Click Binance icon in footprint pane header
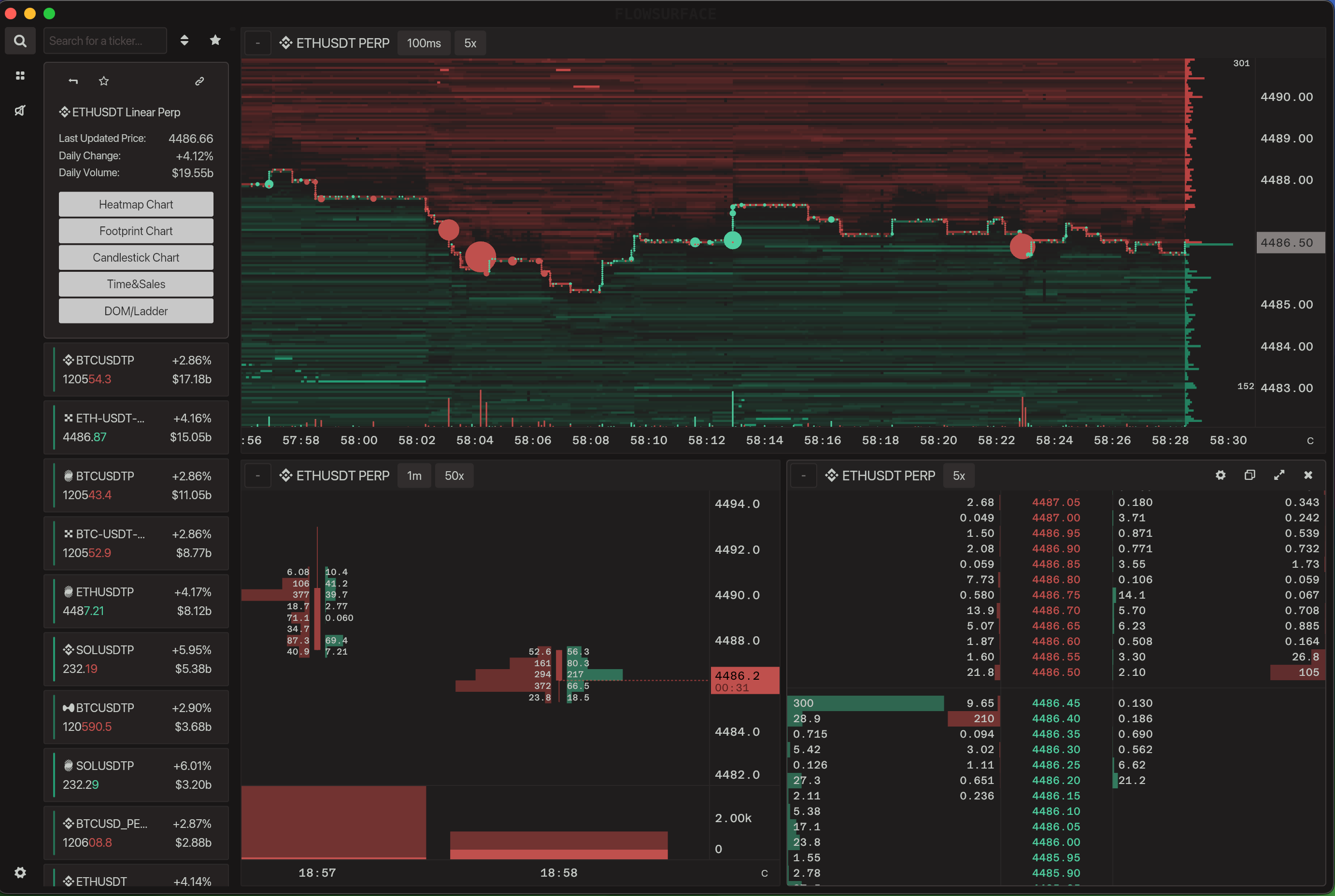The image size is (1335, 896). coord(286,476)
